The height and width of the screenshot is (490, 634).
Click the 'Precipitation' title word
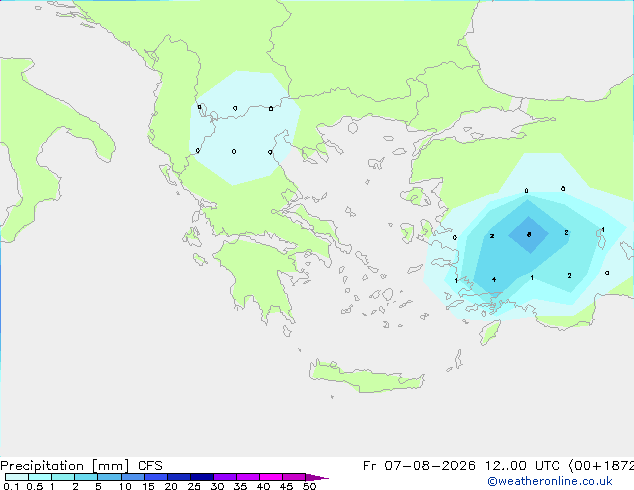click(x=42, y=466)
